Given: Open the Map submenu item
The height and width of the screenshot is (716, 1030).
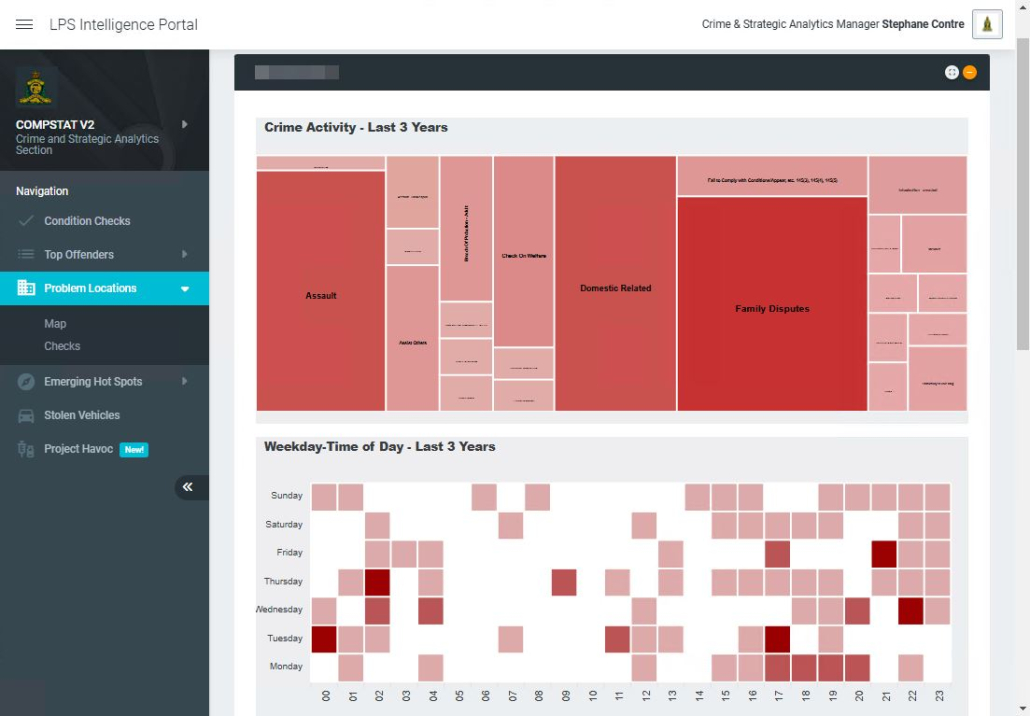Looking at the screenshot, I should 55,324.
